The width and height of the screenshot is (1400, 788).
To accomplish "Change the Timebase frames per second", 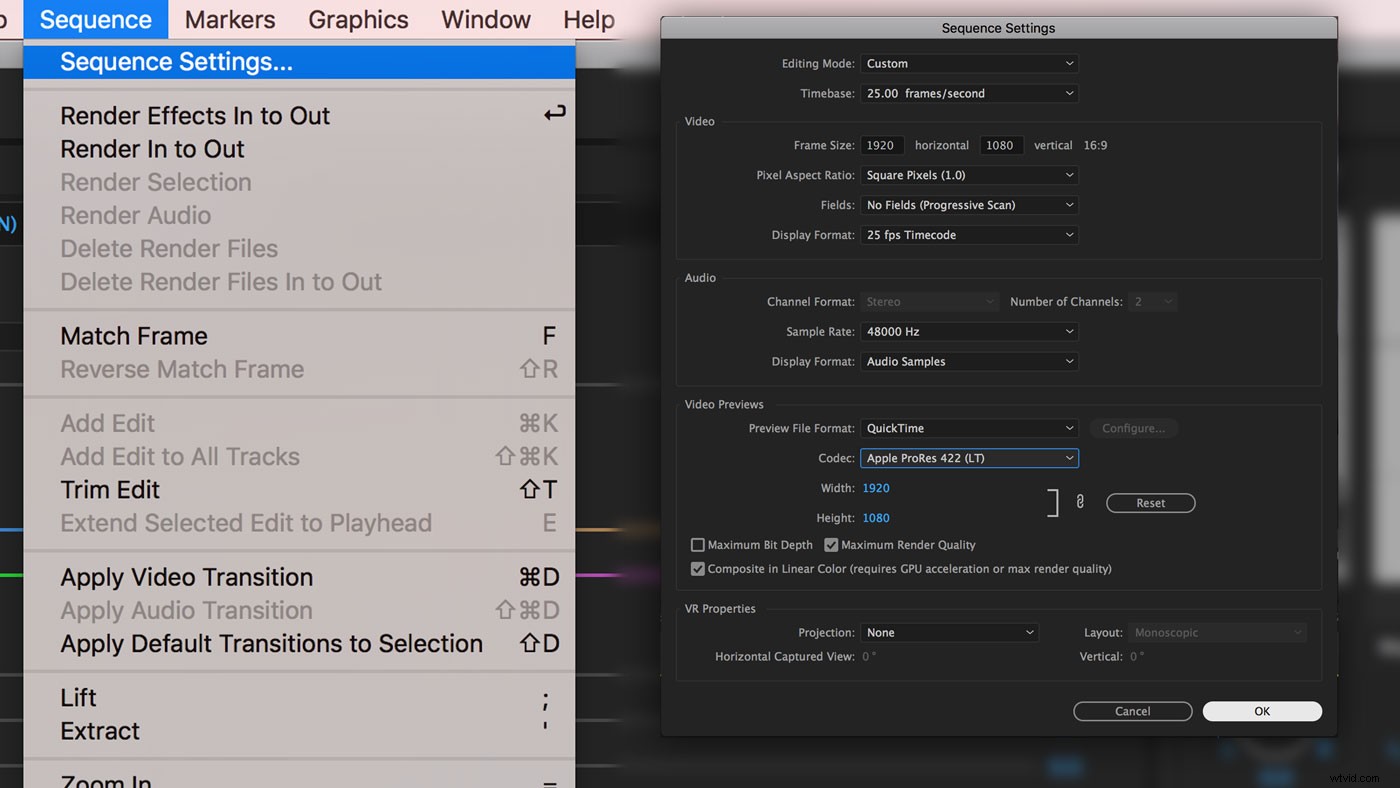I will [969, 92].
